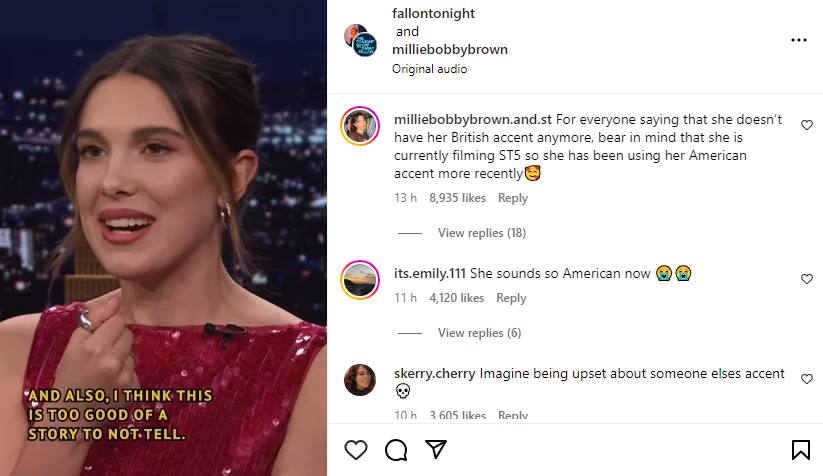Screen dimensions: 823x476
Task: Open the milliebobbybrown profile link
Action: tap(450, 49)
